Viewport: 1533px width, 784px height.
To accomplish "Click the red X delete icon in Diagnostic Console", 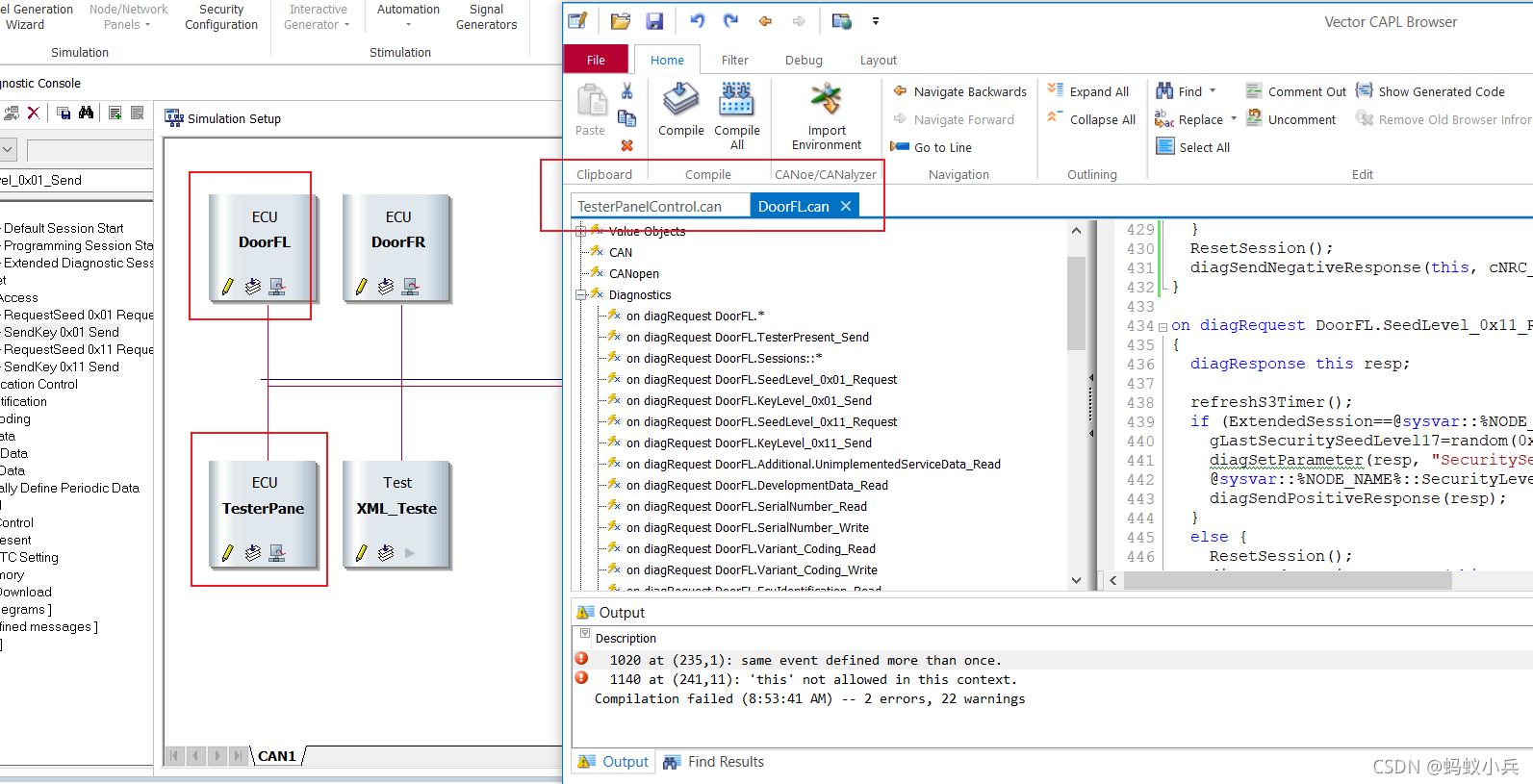I will [x=34, y=113].
